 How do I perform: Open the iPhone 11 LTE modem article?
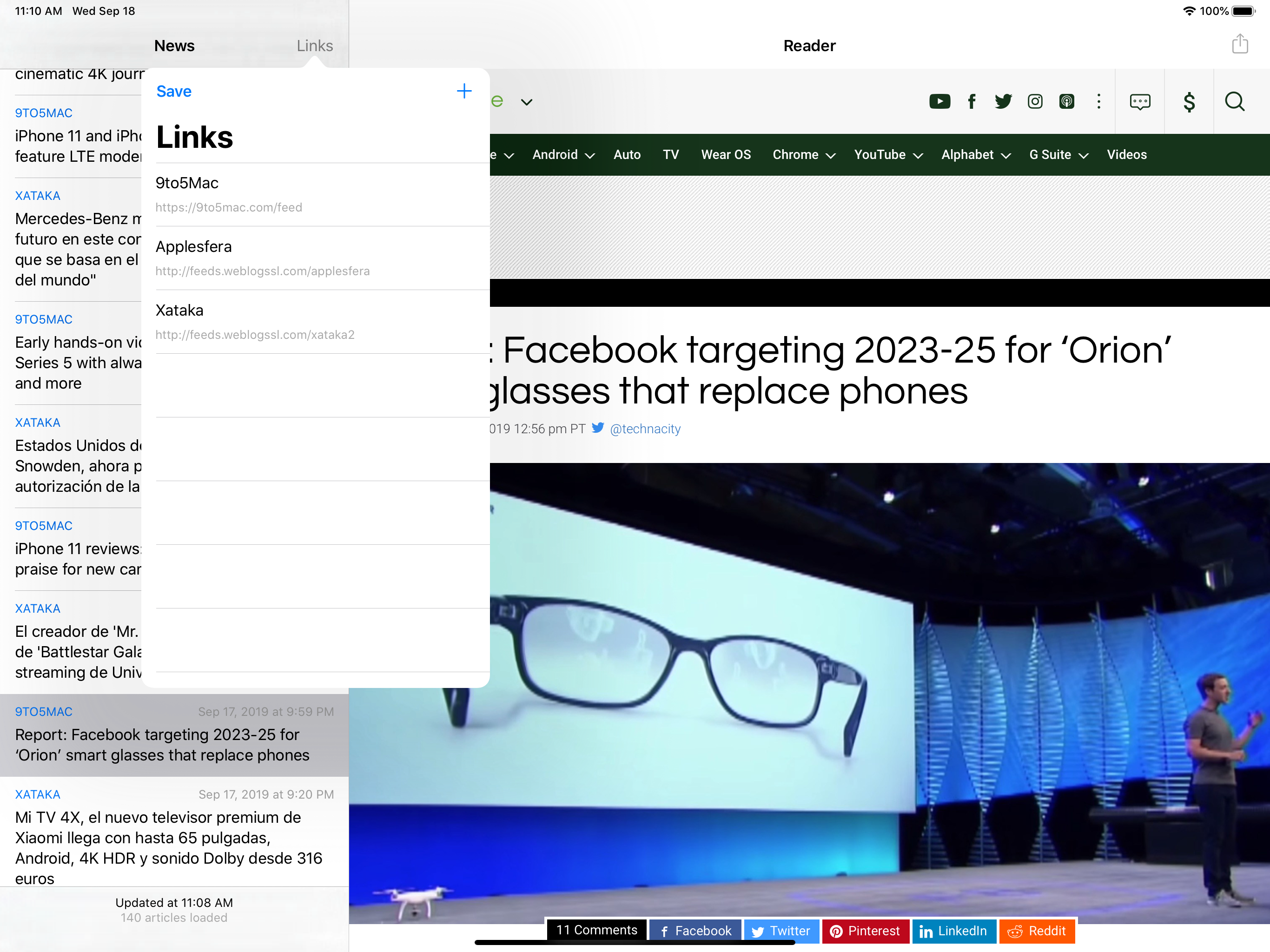pyautogui.click(x=71, y=136)
